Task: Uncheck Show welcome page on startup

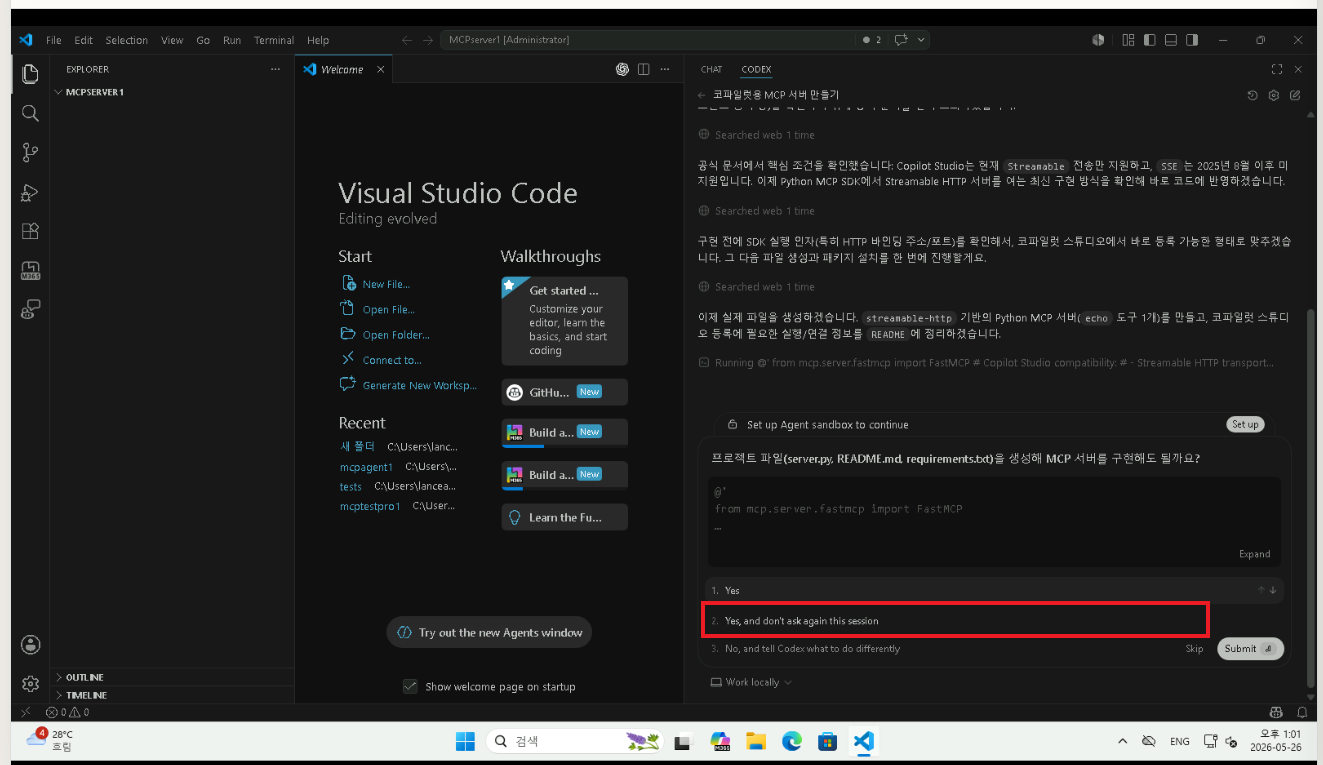Action: [410, 686]
